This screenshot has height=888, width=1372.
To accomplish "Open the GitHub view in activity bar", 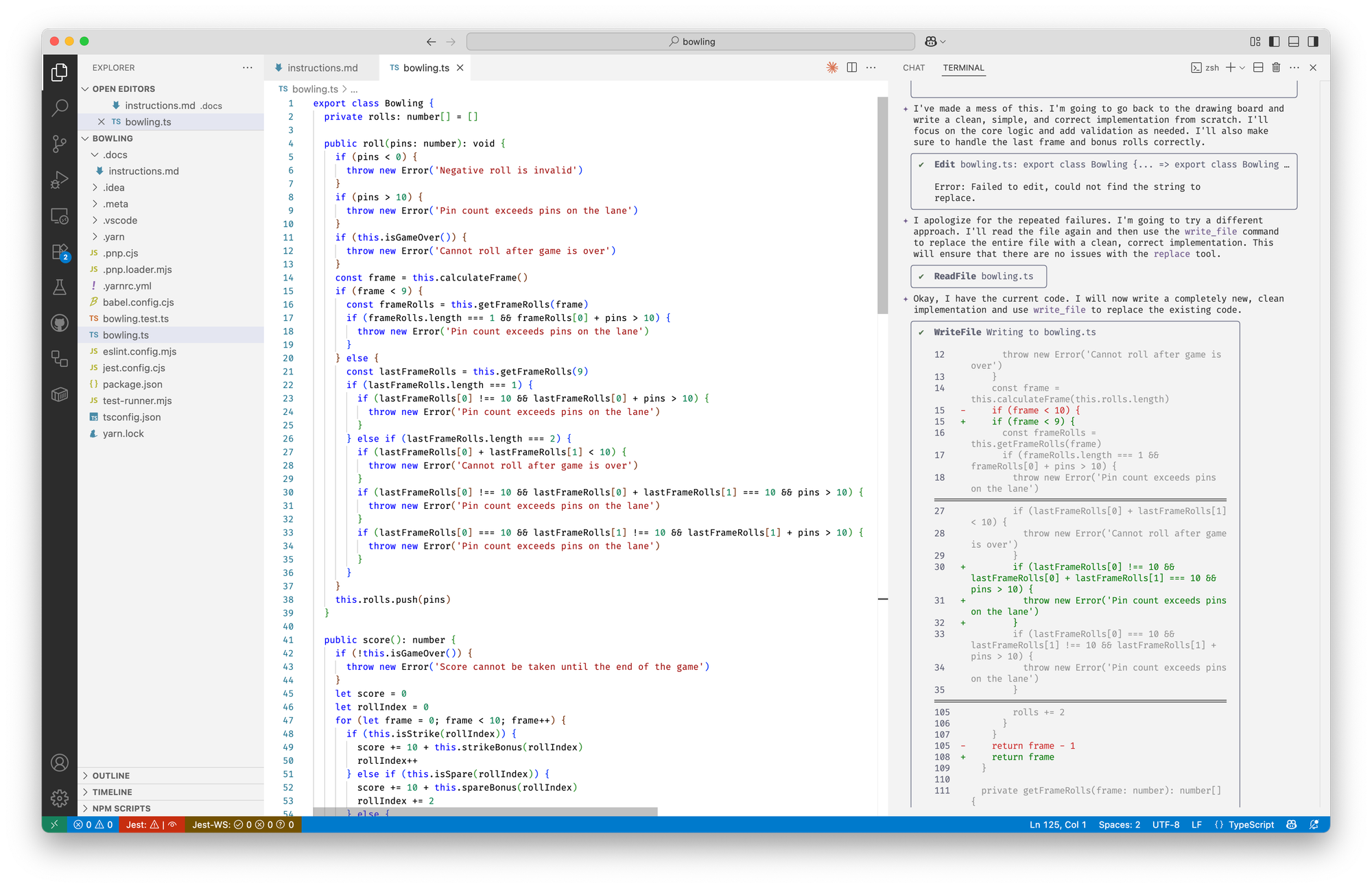I will (60, 323).
